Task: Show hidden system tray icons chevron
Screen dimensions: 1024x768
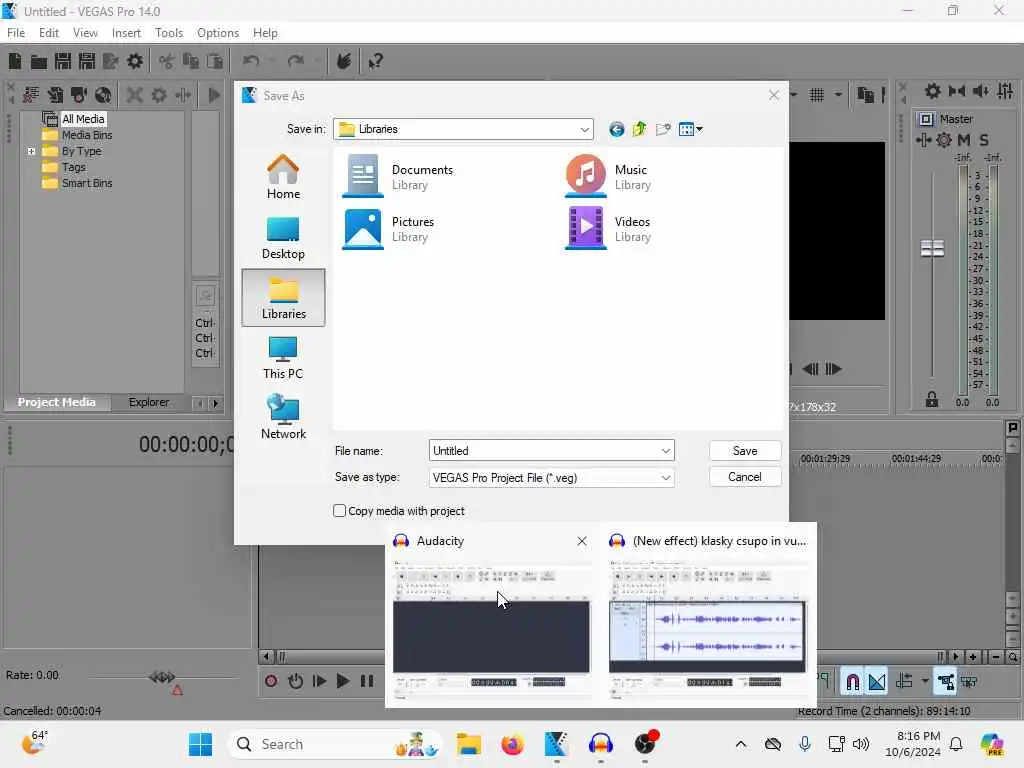Action: 741,744
